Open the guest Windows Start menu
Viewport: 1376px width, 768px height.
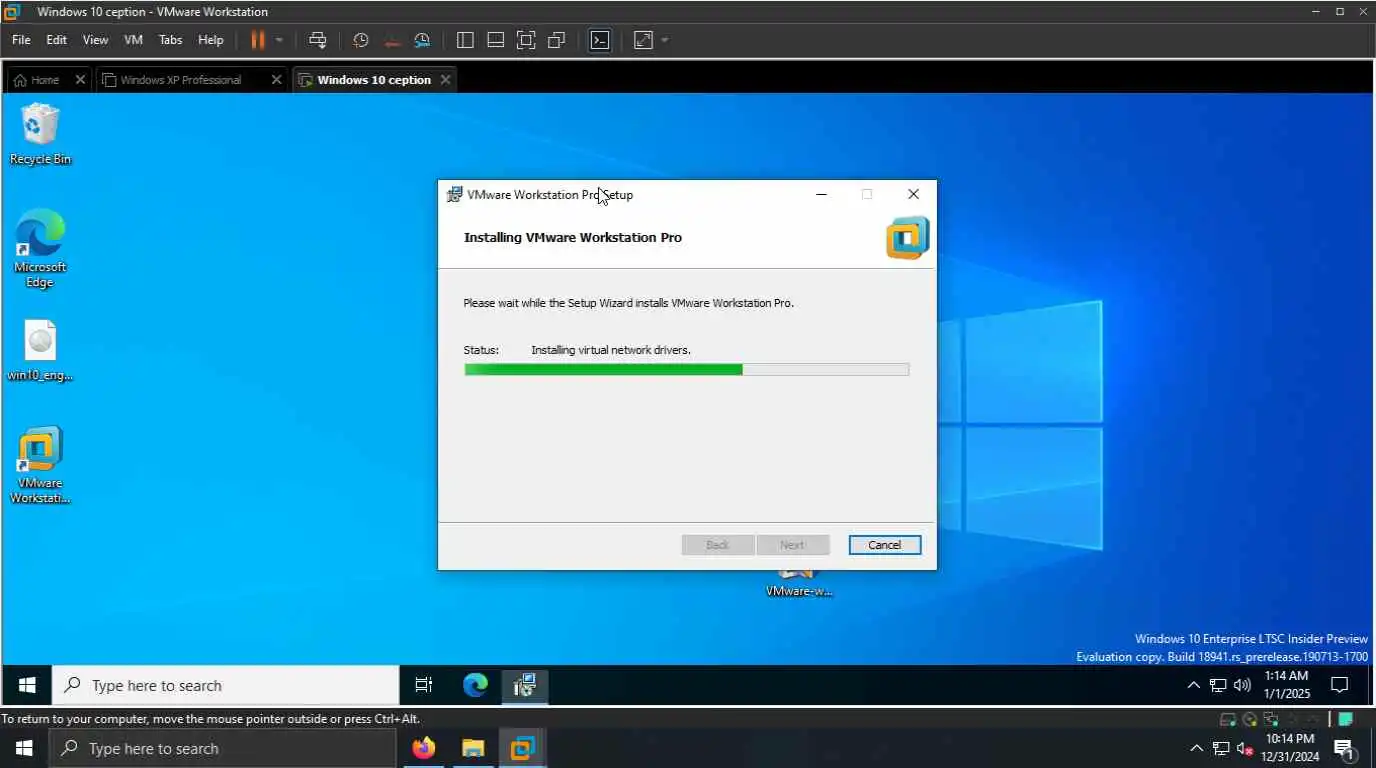(27, 685)
